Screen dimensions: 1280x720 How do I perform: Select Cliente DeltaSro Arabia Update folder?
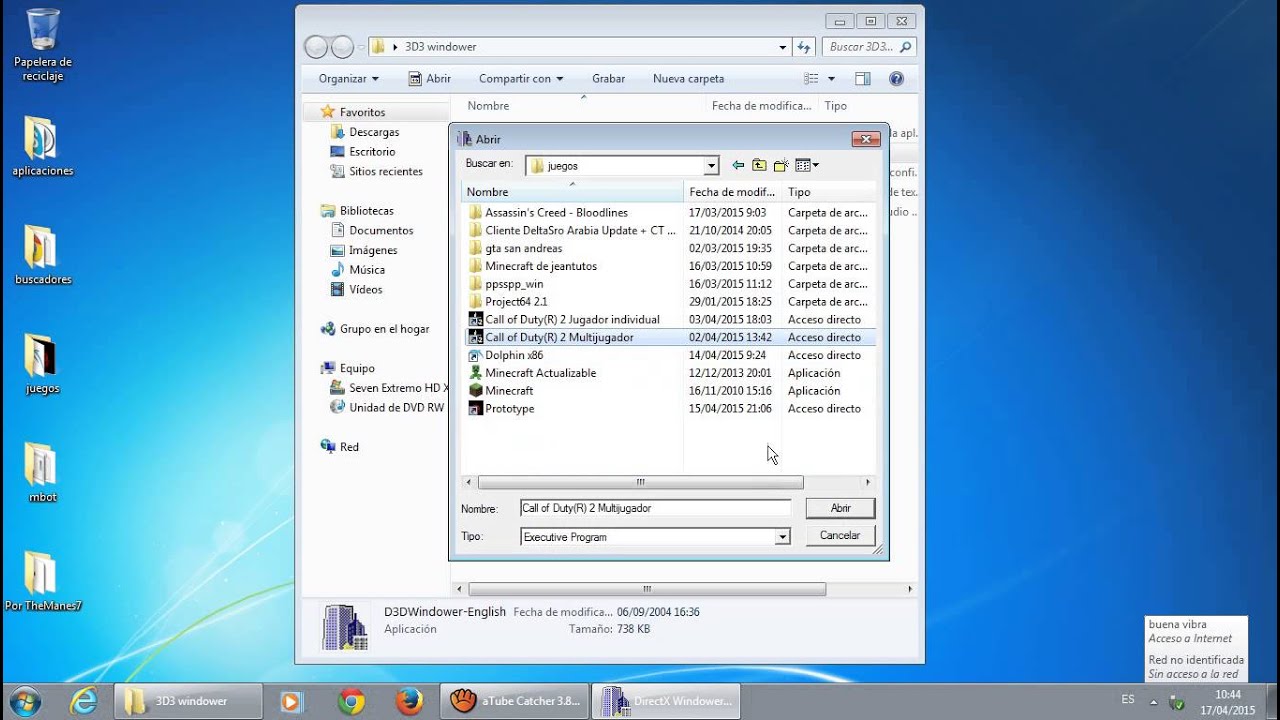point(580,230)
